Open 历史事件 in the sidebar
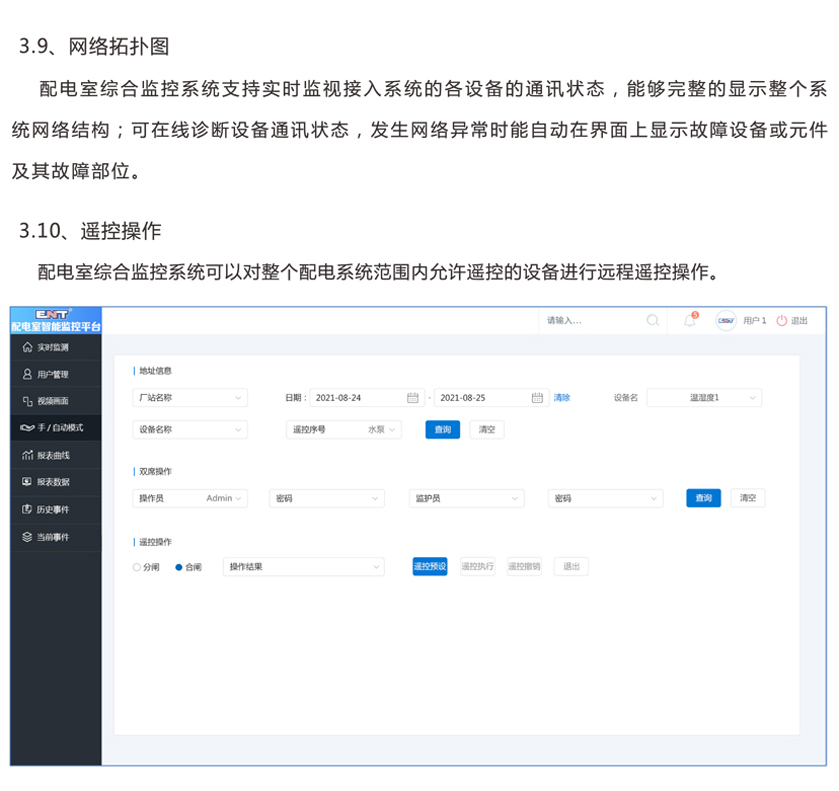This screenshot has width=839, height=791. click(x=53, y=509)
